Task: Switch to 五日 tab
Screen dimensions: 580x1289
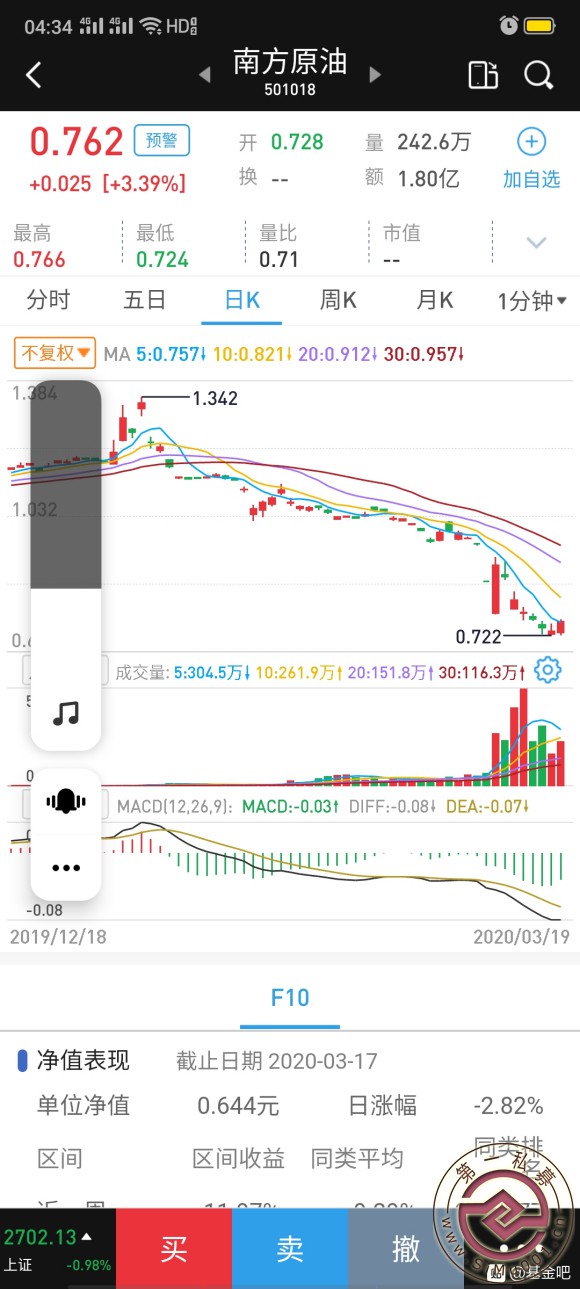Action: coord(145,300)
